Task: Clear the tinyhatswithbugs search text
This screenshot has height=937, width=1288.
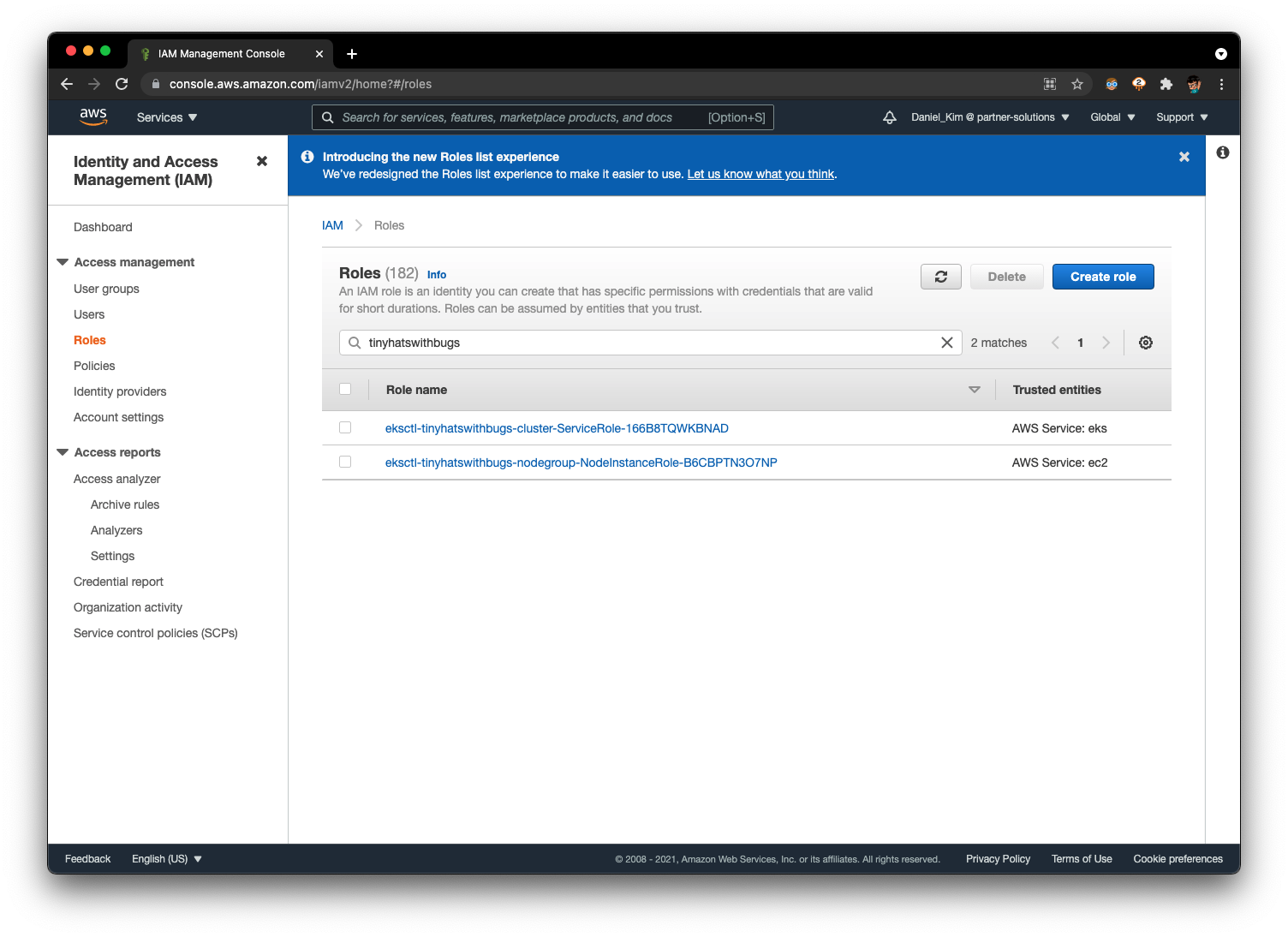Action: tap(947, 343)
